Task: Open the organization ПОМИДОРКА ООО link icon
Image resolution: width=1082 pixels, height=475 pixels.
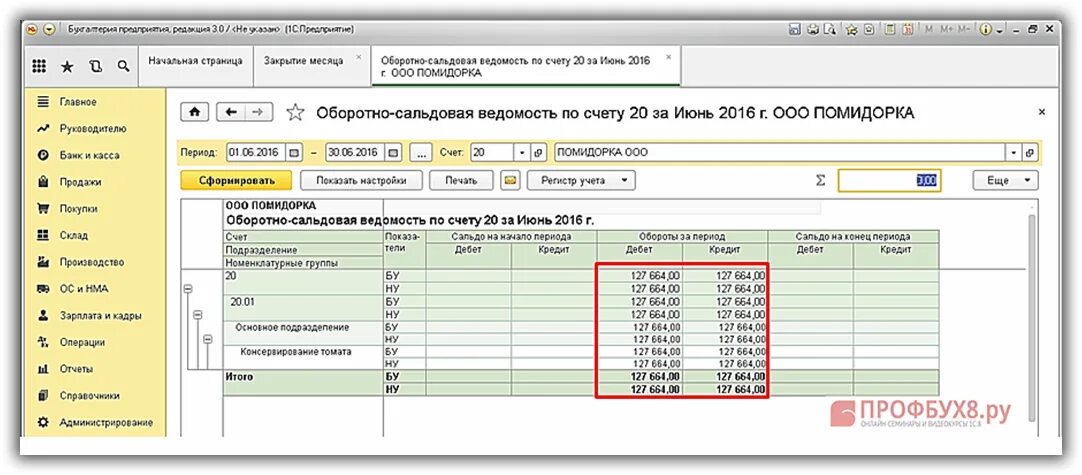Action: pos(1030,152)
